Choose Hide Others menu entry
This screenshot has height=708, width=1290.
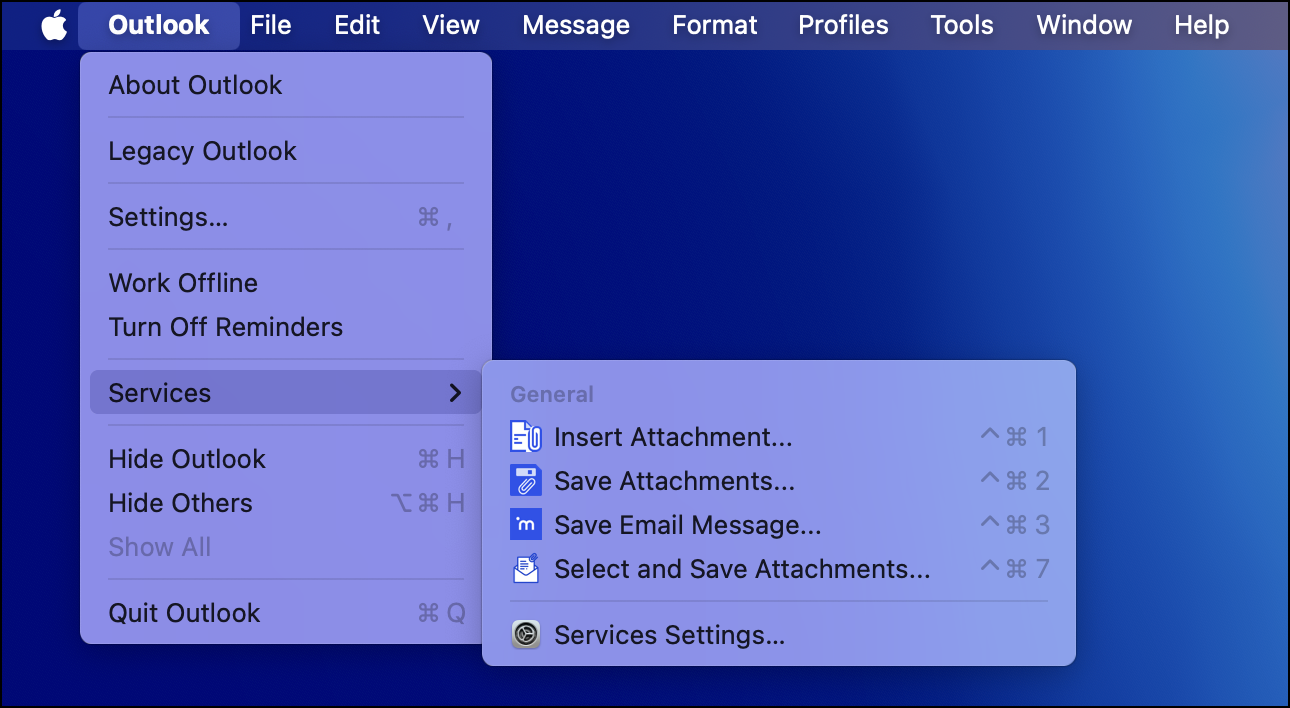(180, 503)
